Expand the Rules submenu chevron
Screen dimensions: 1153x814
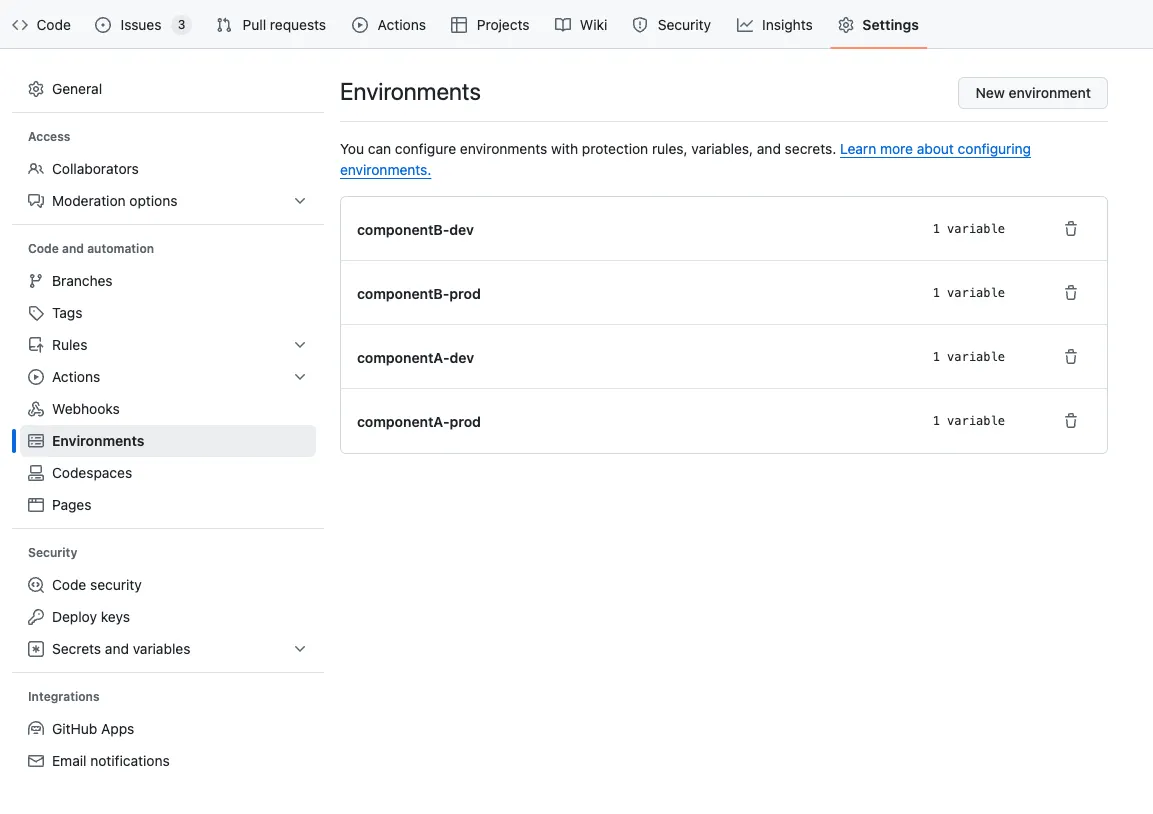coord(300,345)
